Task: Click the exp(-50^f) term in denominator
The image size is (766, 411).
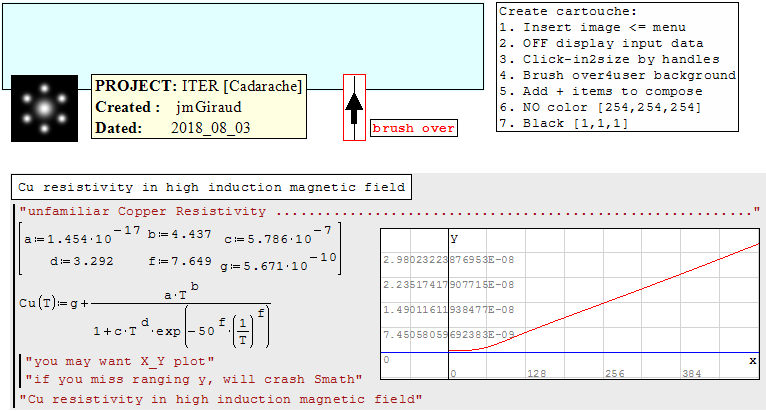Action: [x=213, y=326]
